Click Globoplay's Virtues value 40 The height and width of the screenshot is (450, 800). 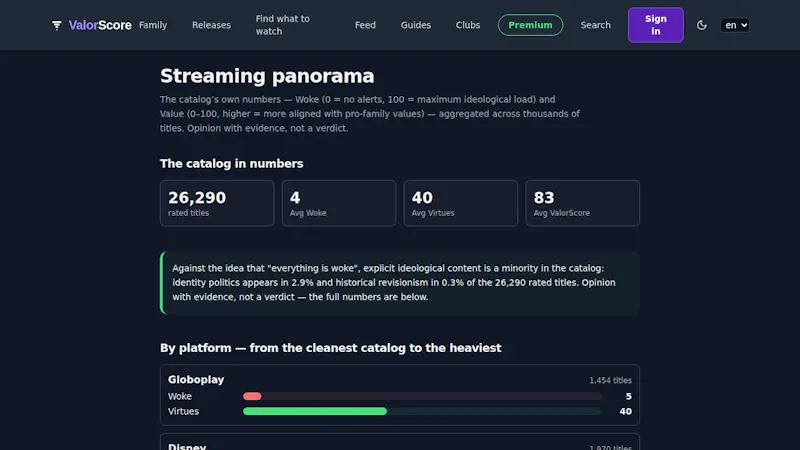pos(626,411)
